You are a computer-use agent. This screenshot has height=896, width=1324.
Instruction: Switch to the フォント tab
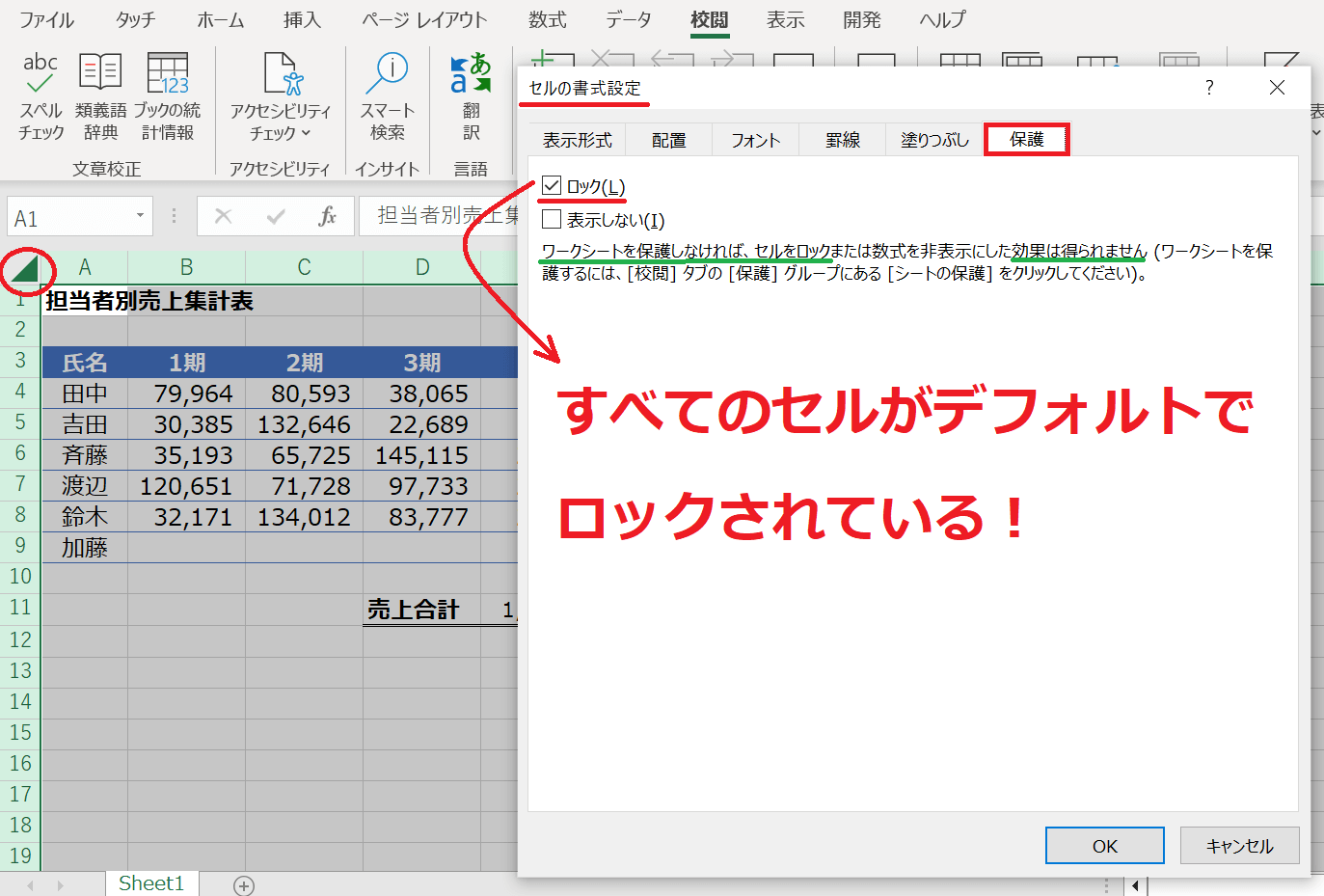755,140
